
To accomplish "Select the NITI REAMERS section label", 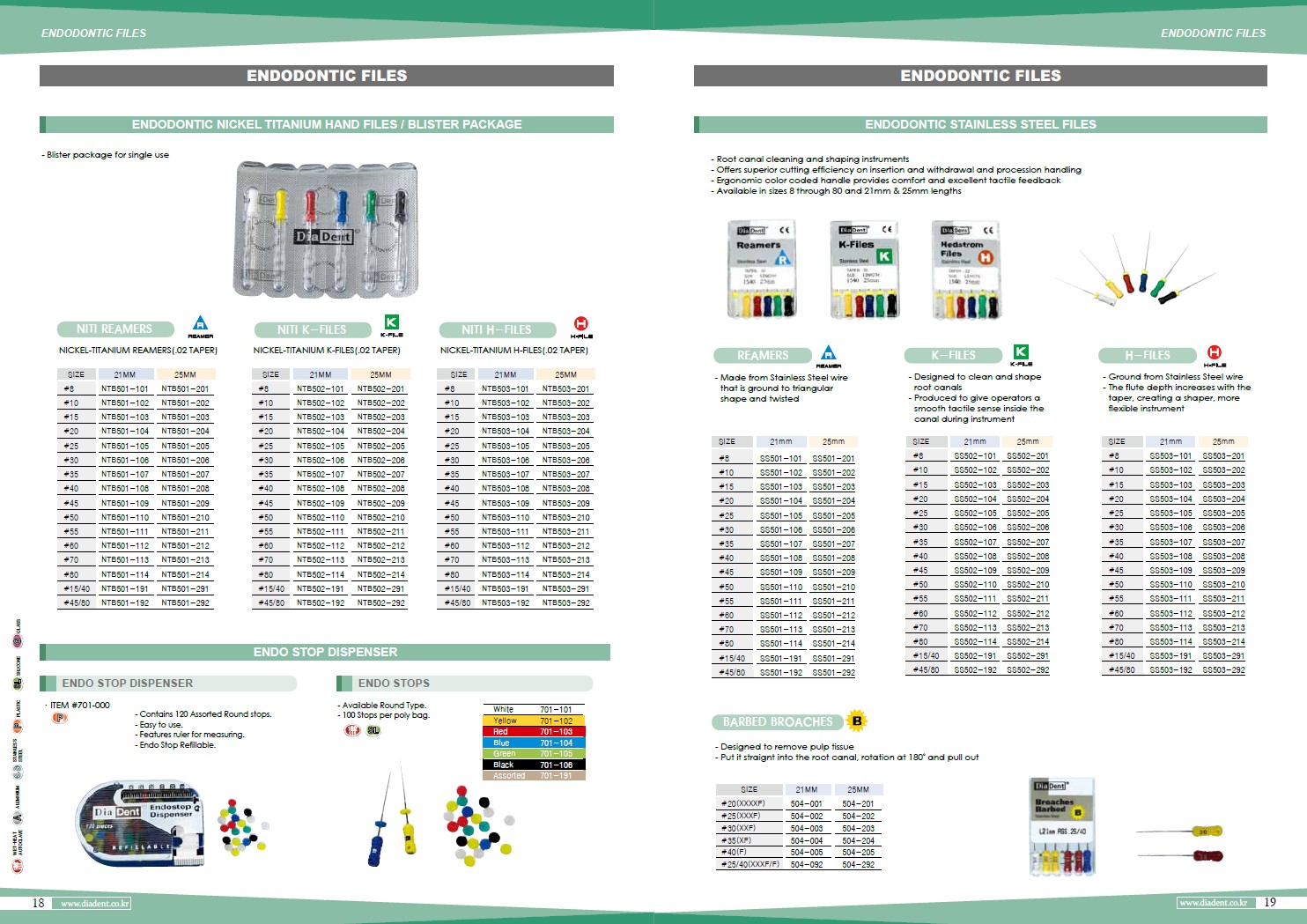I will pyautogui.click(x=117, y=329).
